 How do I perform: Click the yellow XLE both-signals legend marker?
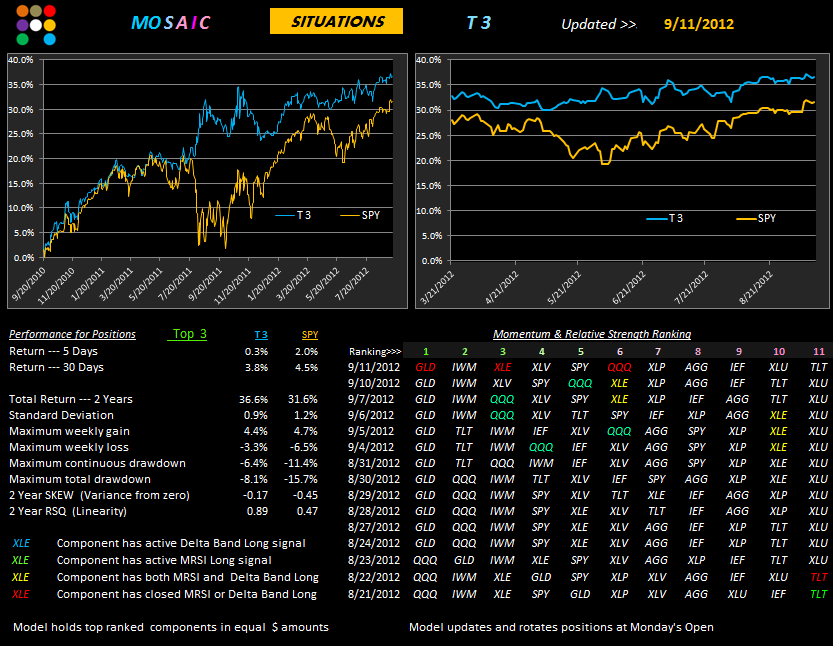21,577
